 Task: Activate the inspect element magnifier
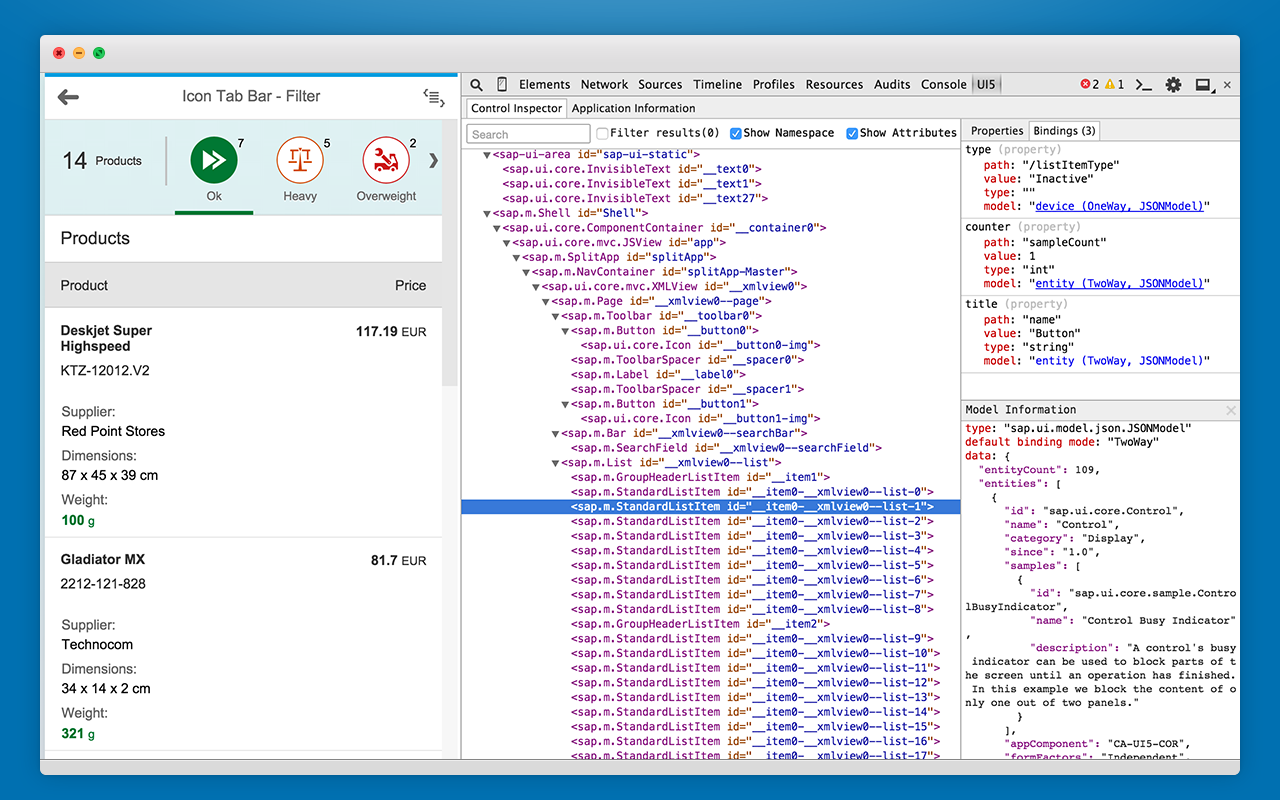click(476, 84)
